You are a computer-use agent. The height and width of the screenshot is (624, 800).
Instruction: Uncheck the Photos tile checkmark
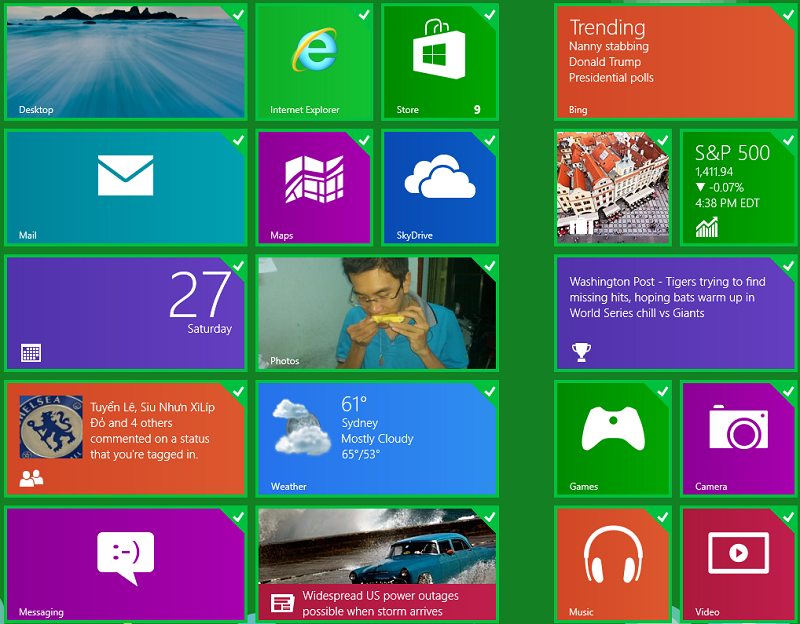pos(489,266)
